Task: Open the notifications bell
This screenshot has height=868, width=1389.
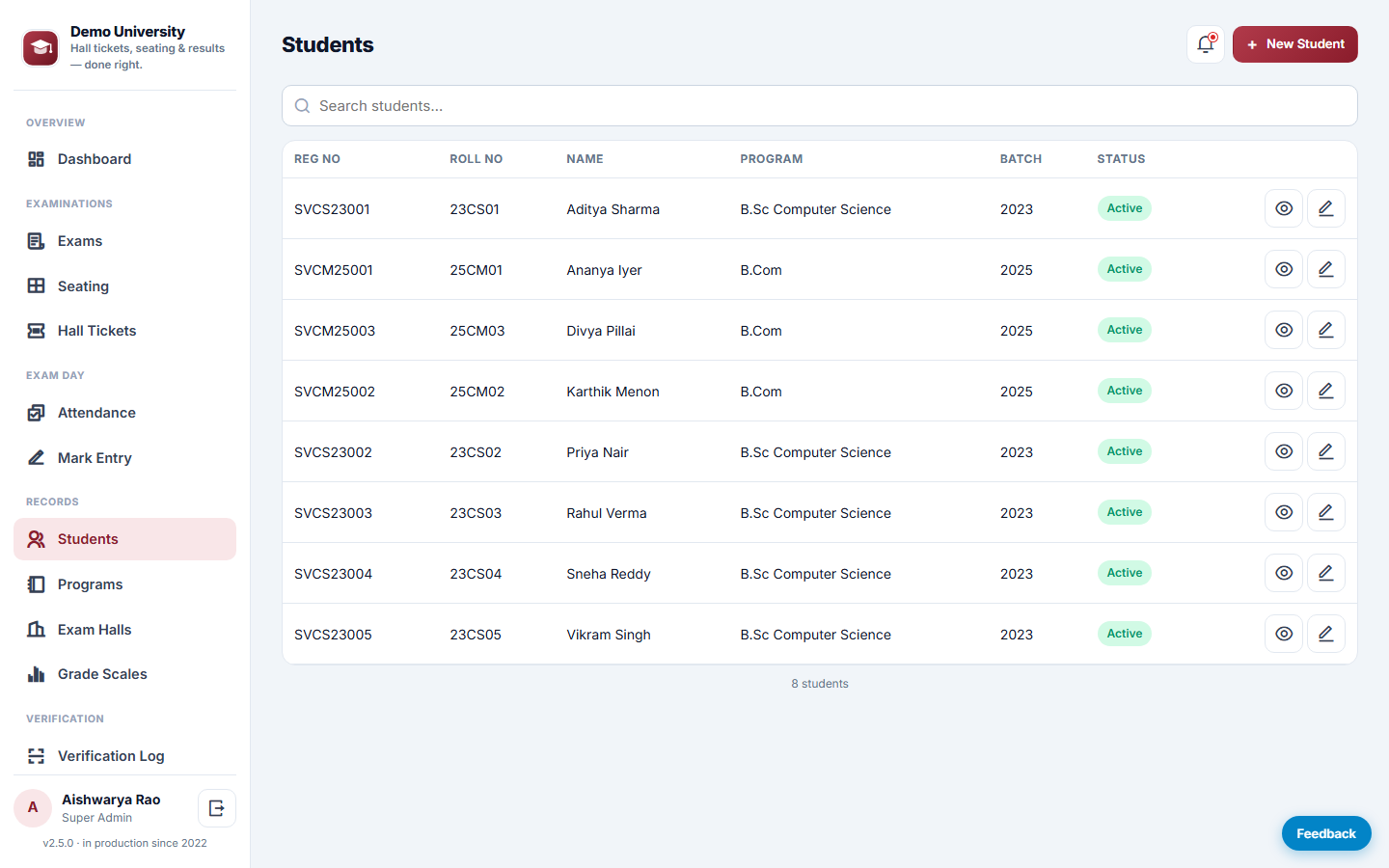Action: pos(1206,44)
